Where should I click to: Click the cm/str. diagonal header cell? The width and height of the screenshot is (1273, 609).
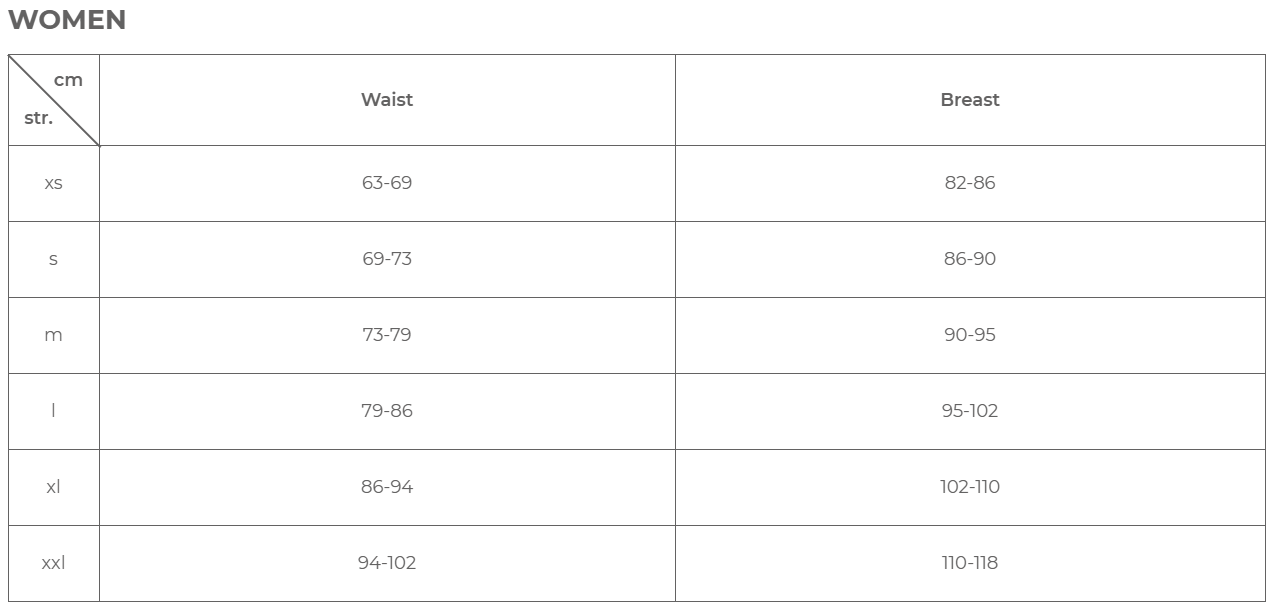pyautogui.click(x=54, y=100)
